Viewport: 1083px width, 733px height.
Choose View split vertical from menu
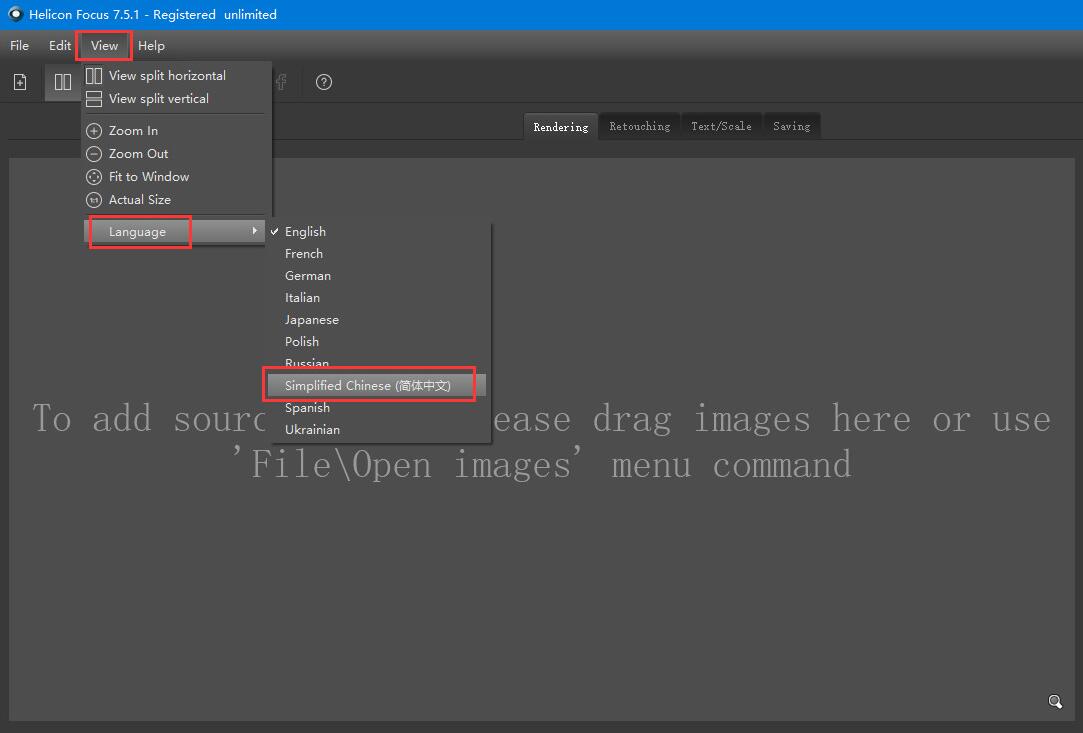click(158, 99)
